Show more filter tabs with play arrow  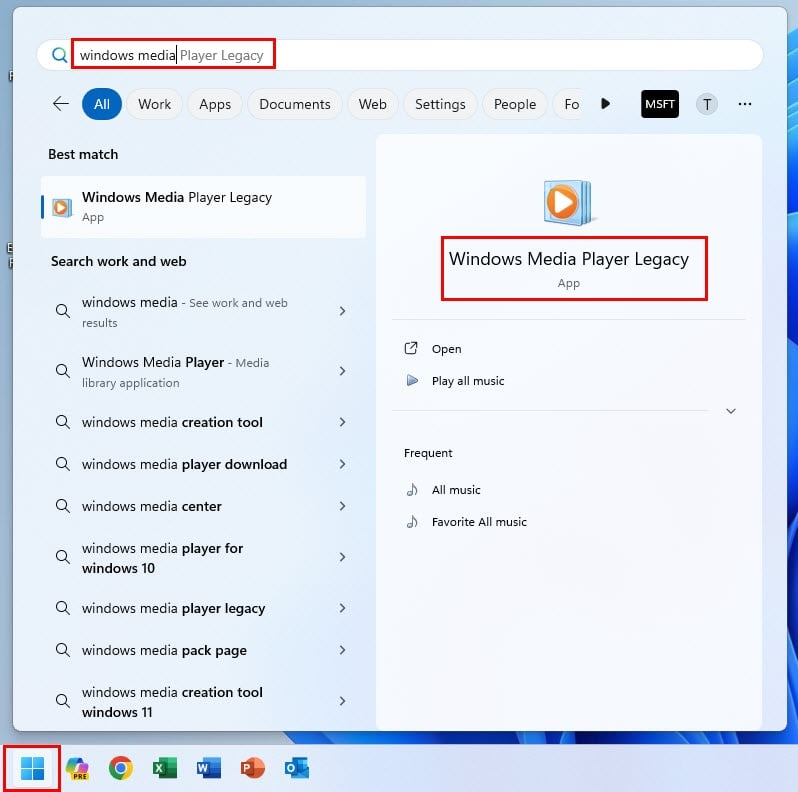click(605, 104)
